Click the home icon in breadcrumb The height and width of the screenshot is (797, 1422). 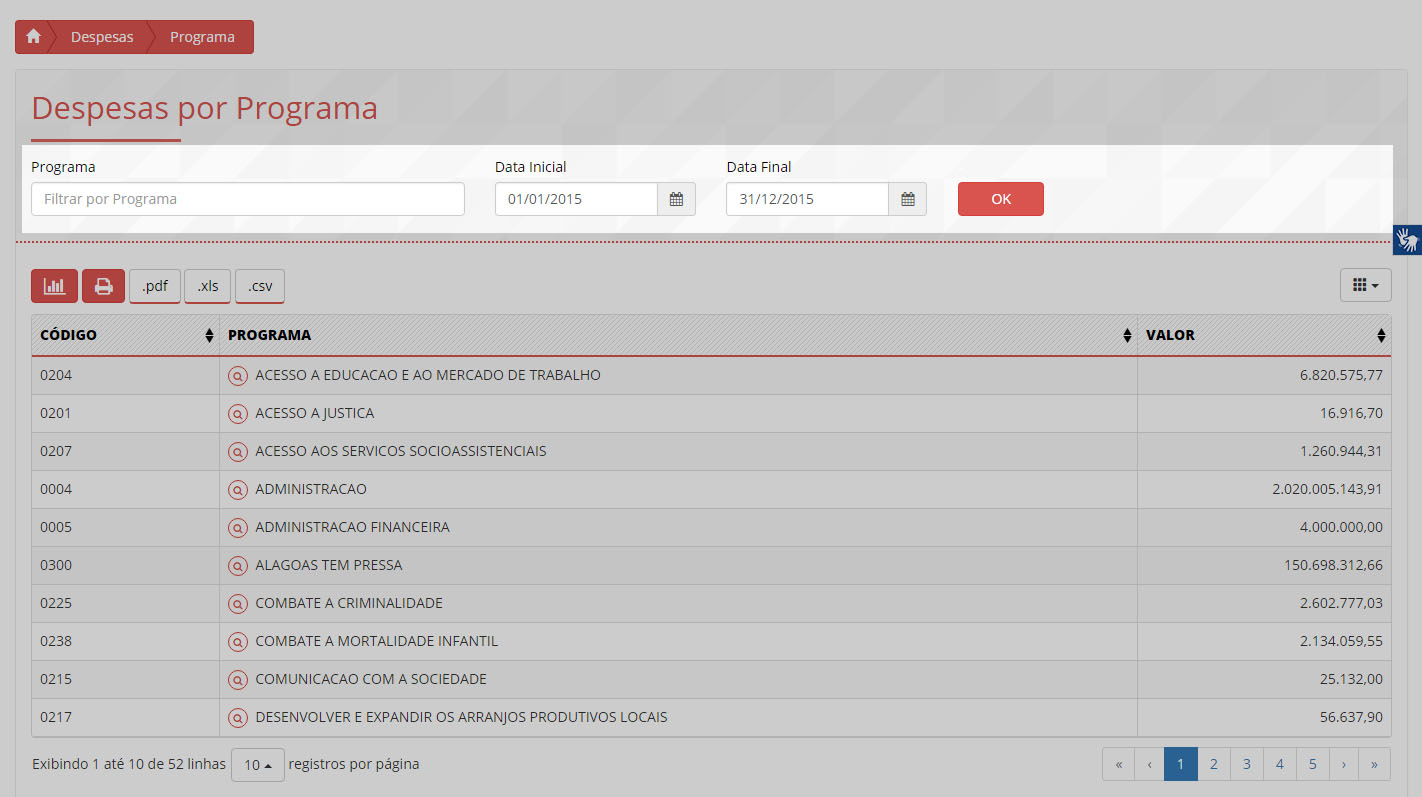point(33,37)
